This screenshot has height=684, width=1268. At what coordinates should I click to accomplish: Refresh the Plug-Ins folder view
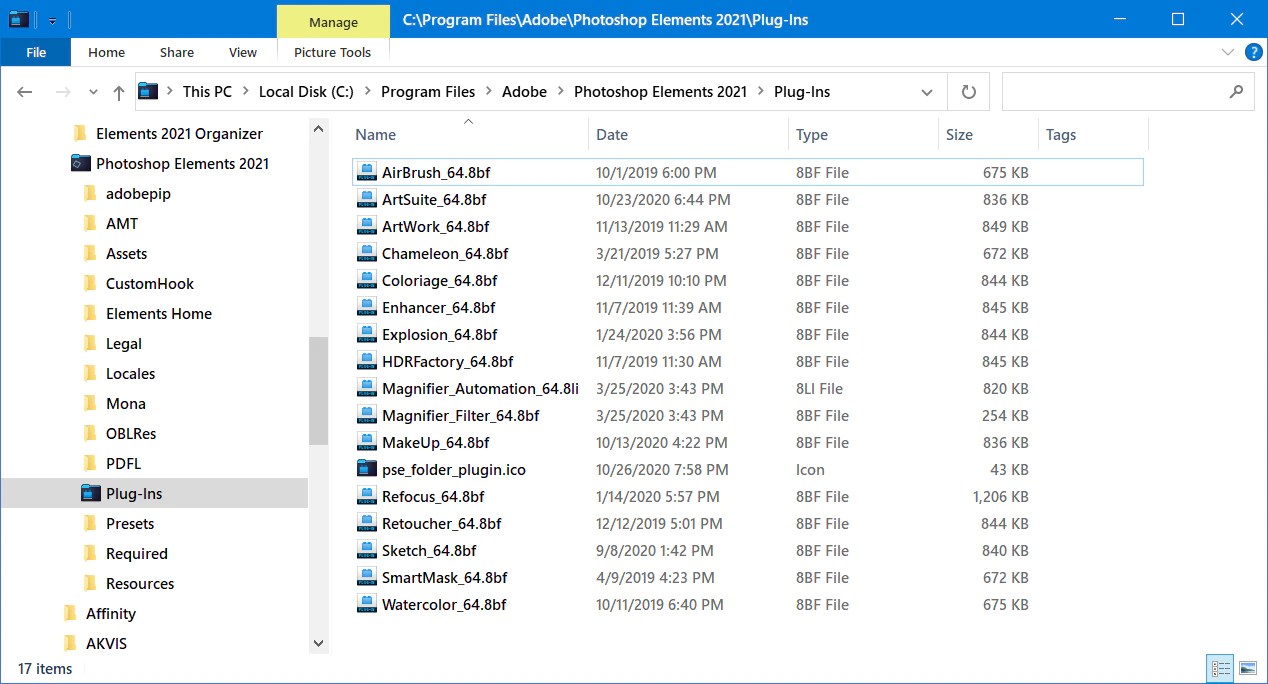point(968,92)
